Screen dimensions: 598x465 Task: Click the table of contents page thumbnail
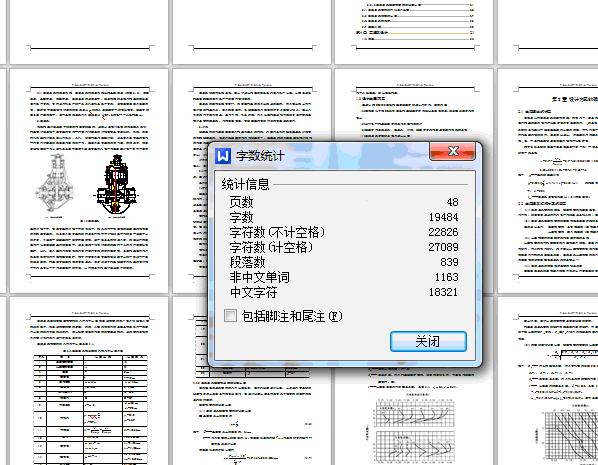point(414,32)
